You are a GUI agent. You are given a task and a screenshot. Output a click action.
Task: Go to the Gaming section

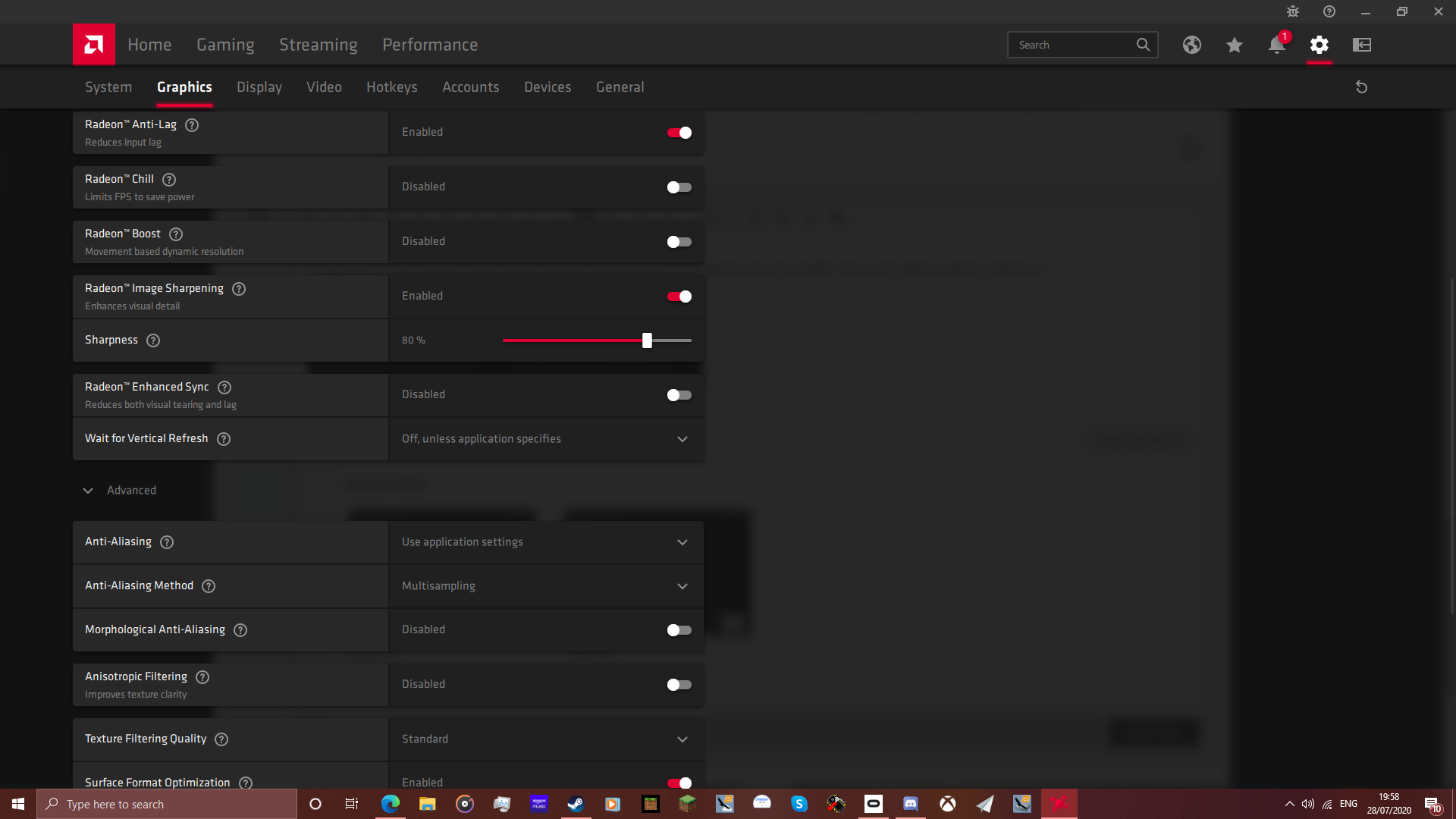(225, 45)
